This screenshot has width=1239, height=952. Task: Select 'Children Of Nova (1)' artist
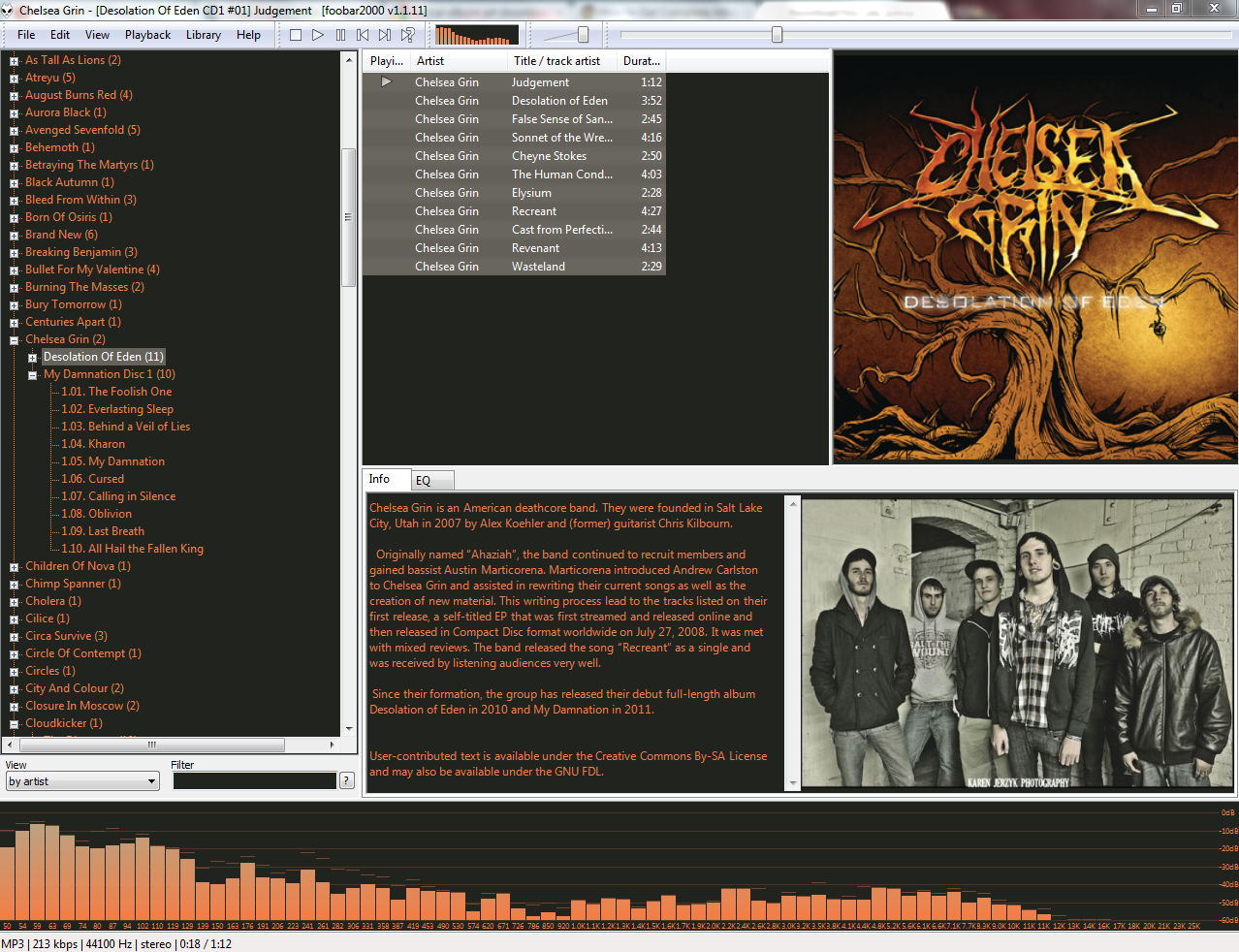click(78, 566)
